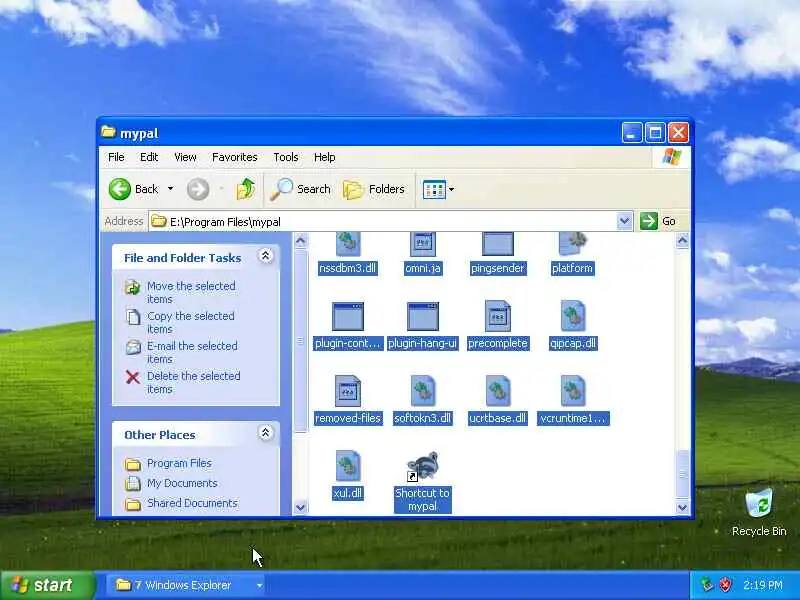Click Move the selected items link

(x=191, y=292)
